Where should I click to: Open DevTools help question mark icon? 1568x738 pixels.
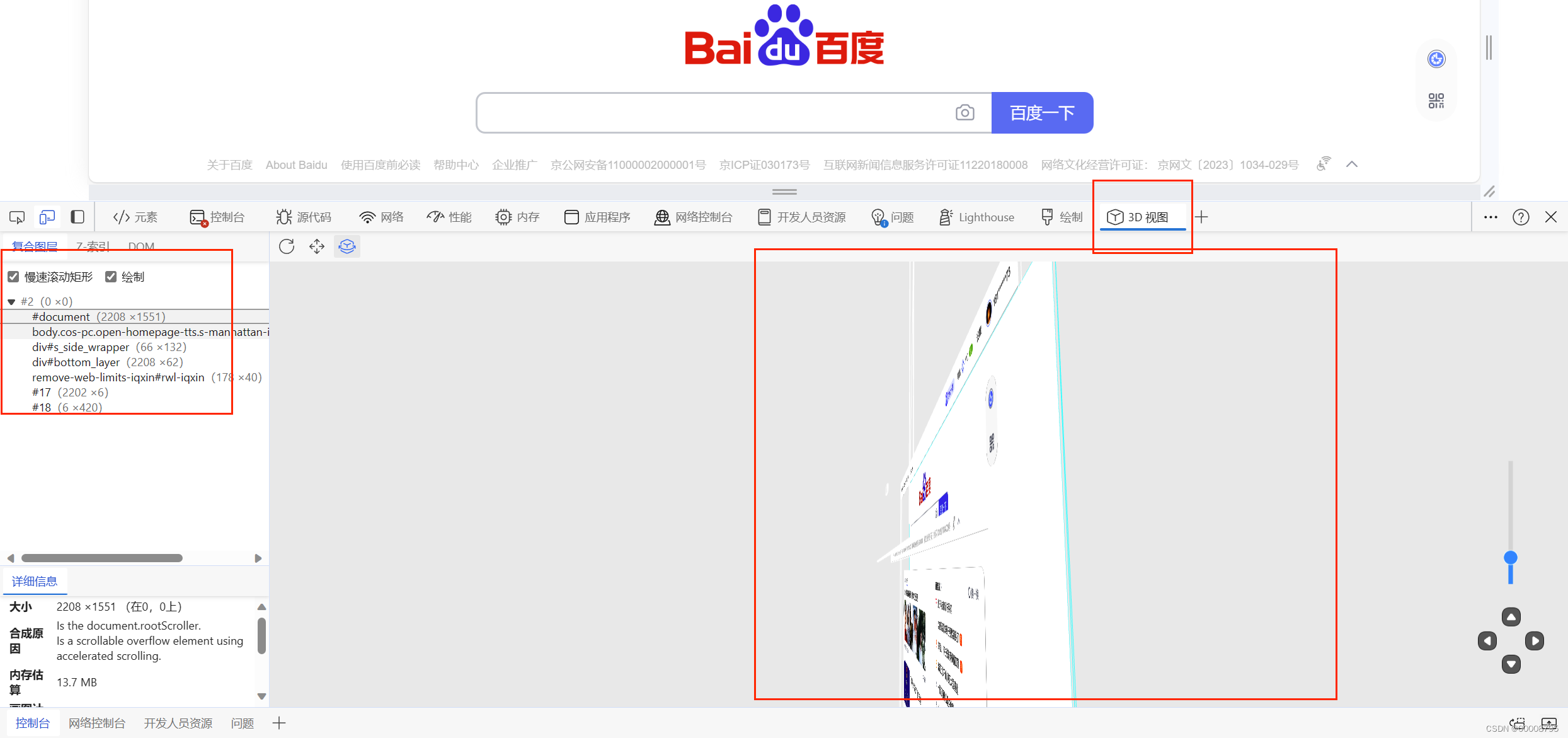1521,217
